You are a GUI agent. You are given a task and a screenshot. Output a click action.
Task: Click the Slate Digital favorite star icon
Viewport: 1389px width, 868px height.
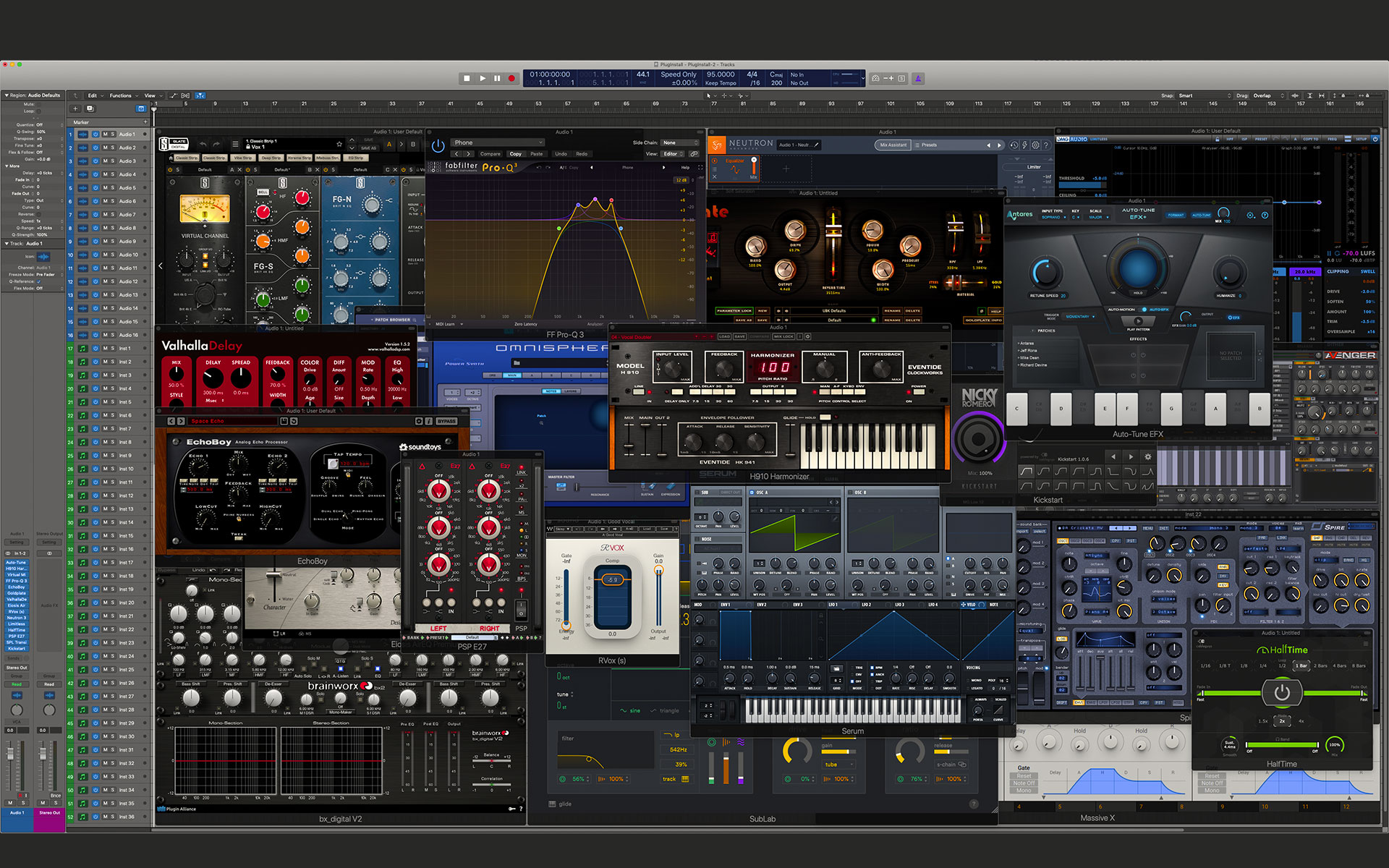point(339,144)
